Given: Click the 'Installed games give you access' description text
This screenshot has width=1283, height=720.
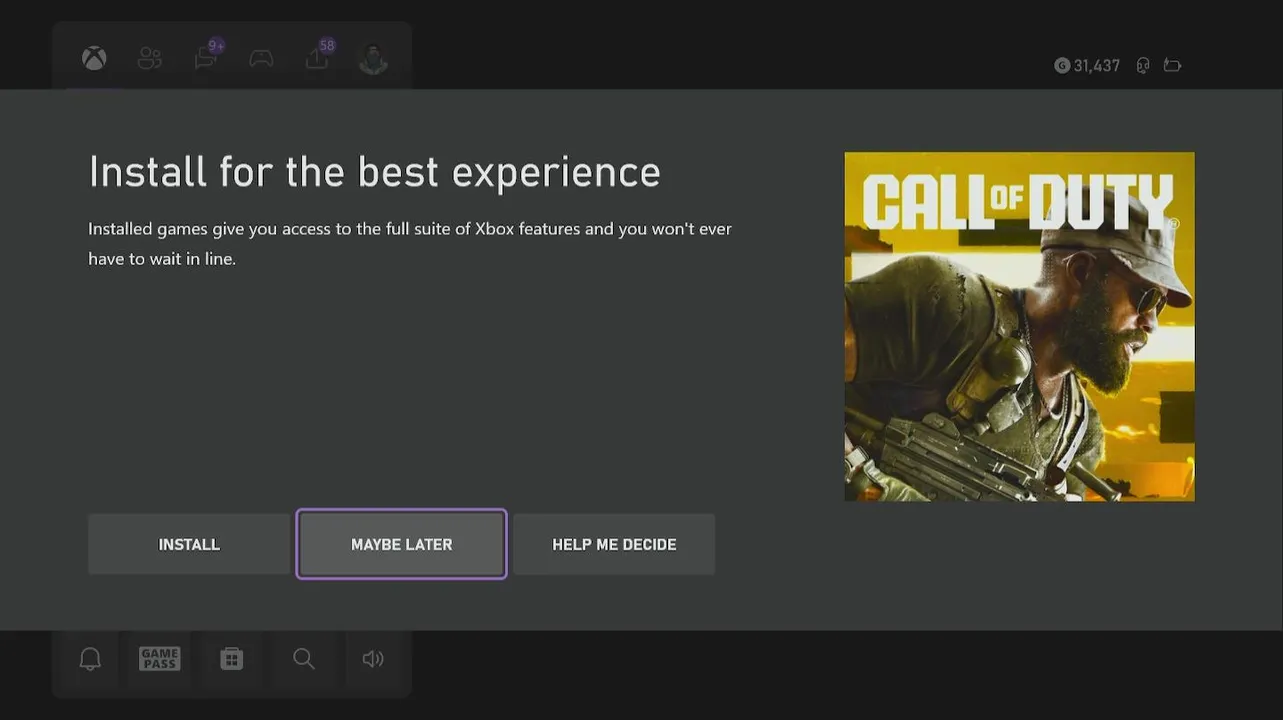Looking at the screenshot, I should tap(410, 244).
